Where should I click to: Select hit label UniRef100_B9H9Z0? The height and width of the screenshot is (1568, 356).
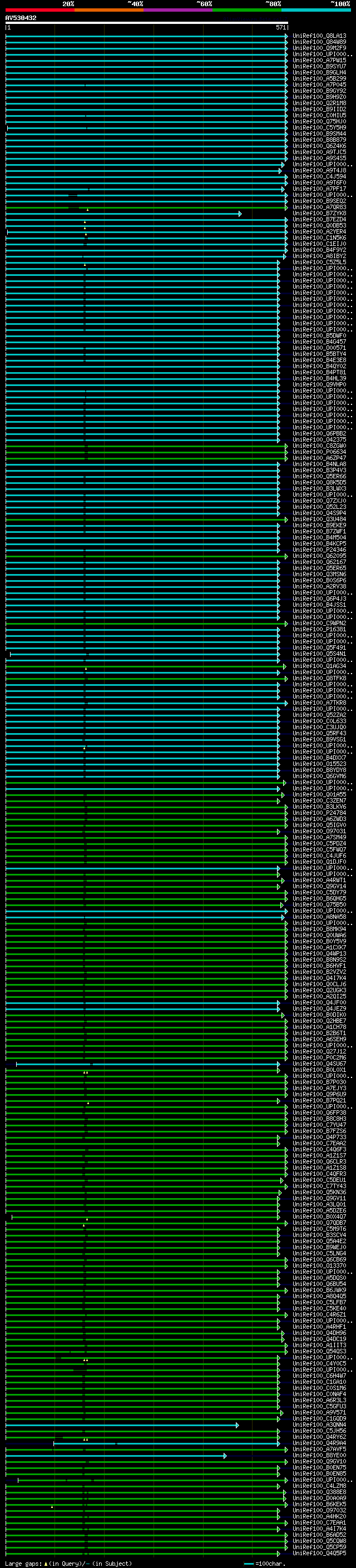click(x=319, y=97)
